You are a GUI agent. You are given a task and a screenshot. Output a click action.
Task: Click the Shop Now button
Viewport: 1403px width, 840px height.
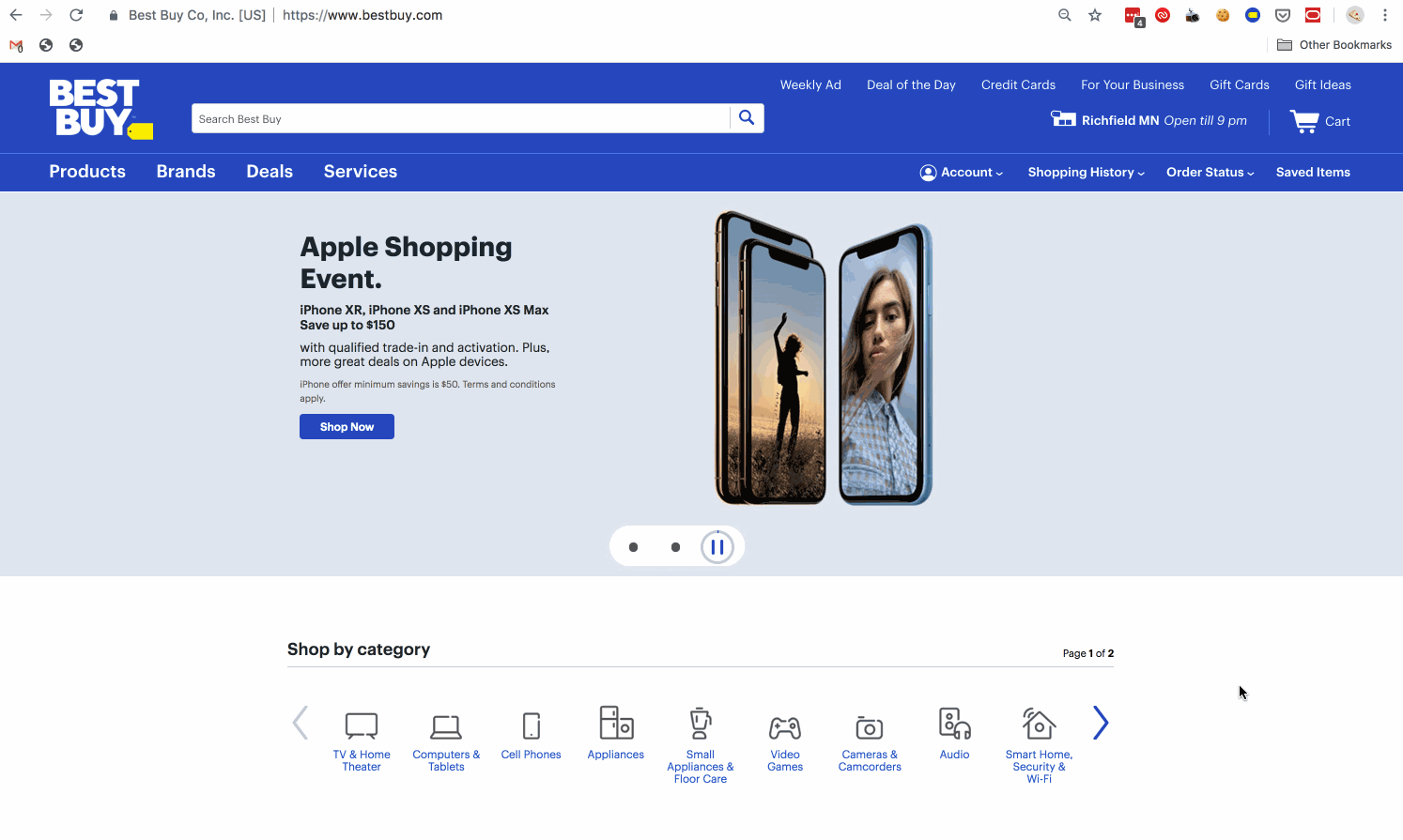tap(347, 427)
